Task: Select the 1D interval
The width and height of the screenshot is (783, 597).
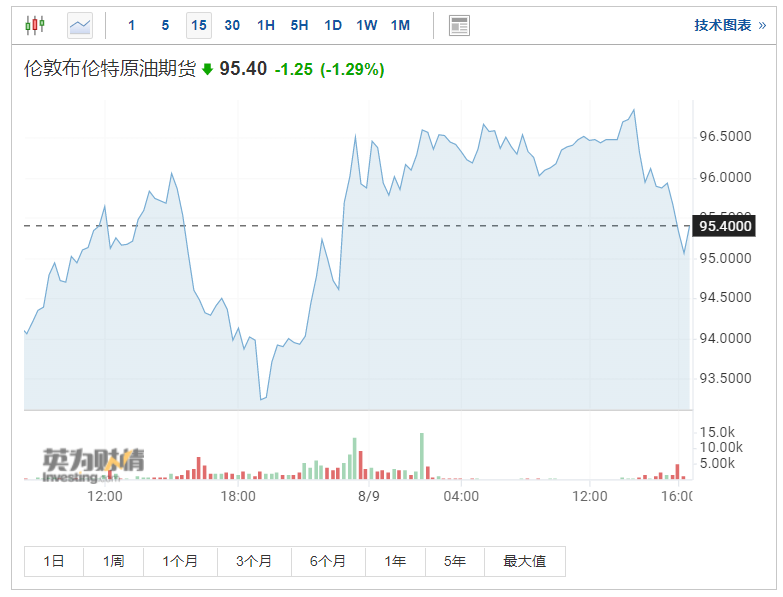Action: click(x=333, y=25)
